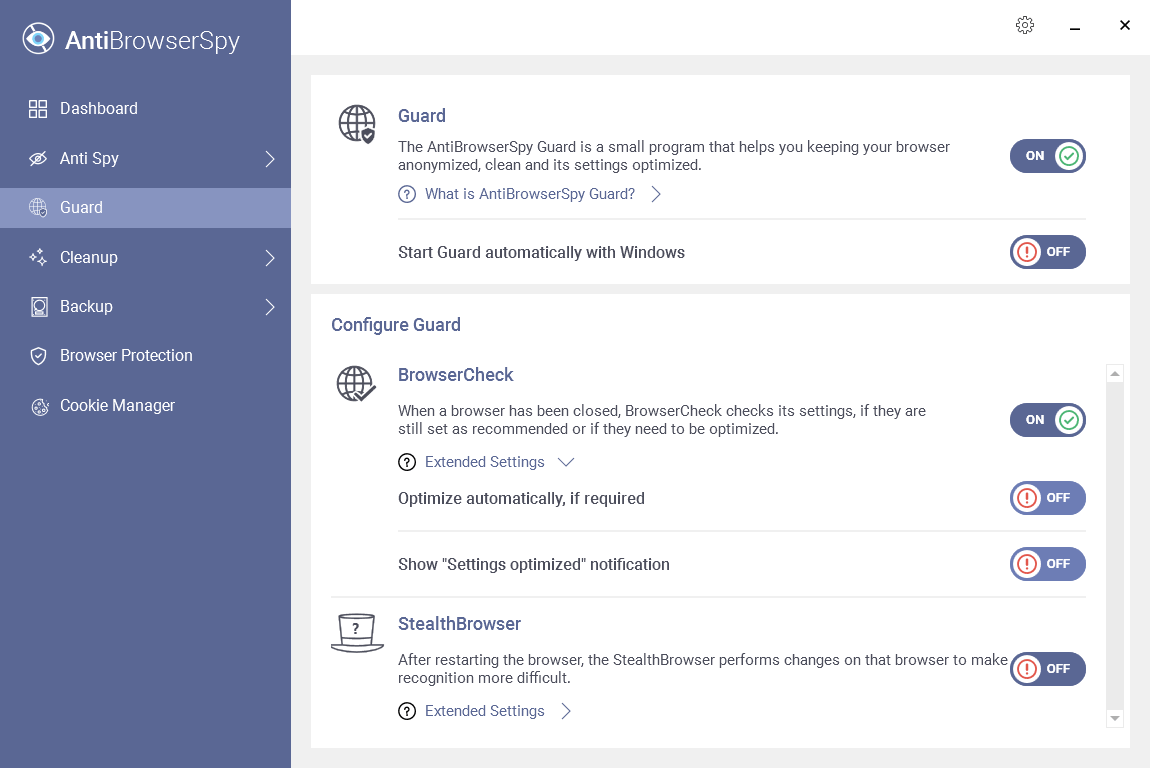1150x768 pixels.
Task: Expand the Anti Spy submenu chevron
Action: click(270, 159)
